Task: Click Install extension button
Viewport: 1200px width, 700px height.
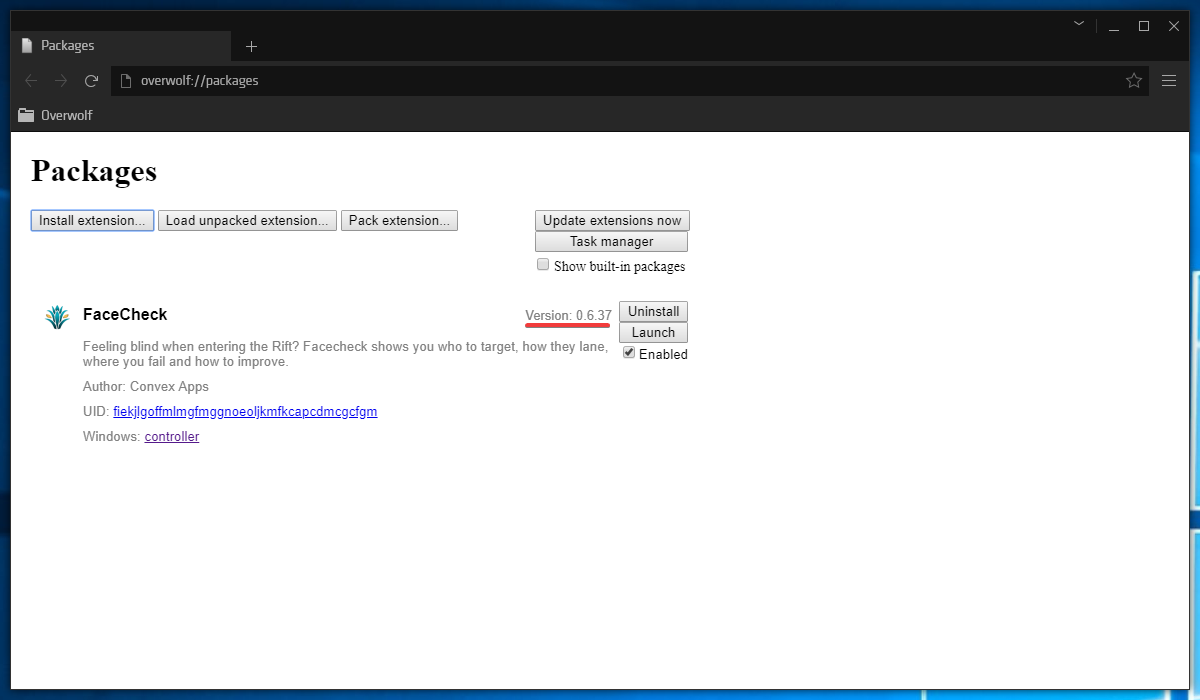Action: (93, 220)
